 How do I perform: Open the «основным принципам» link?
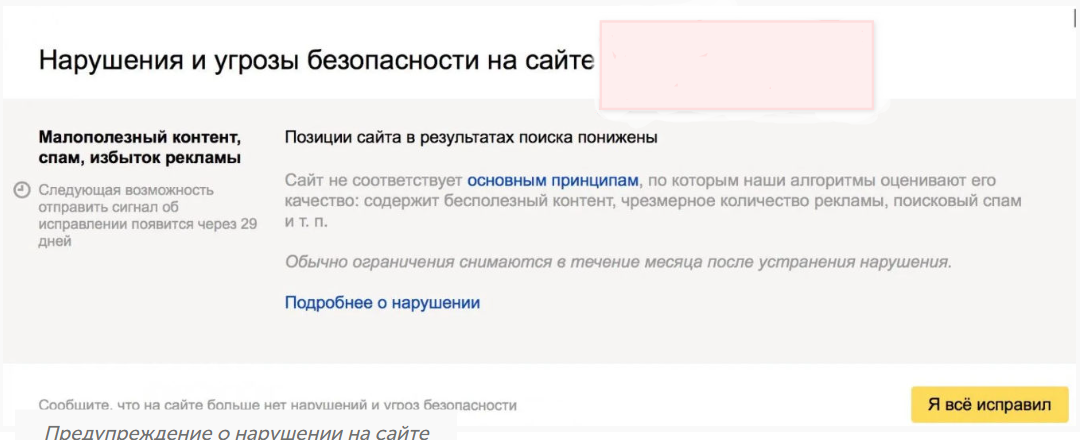pyautogui.click(x=553, y=181)
